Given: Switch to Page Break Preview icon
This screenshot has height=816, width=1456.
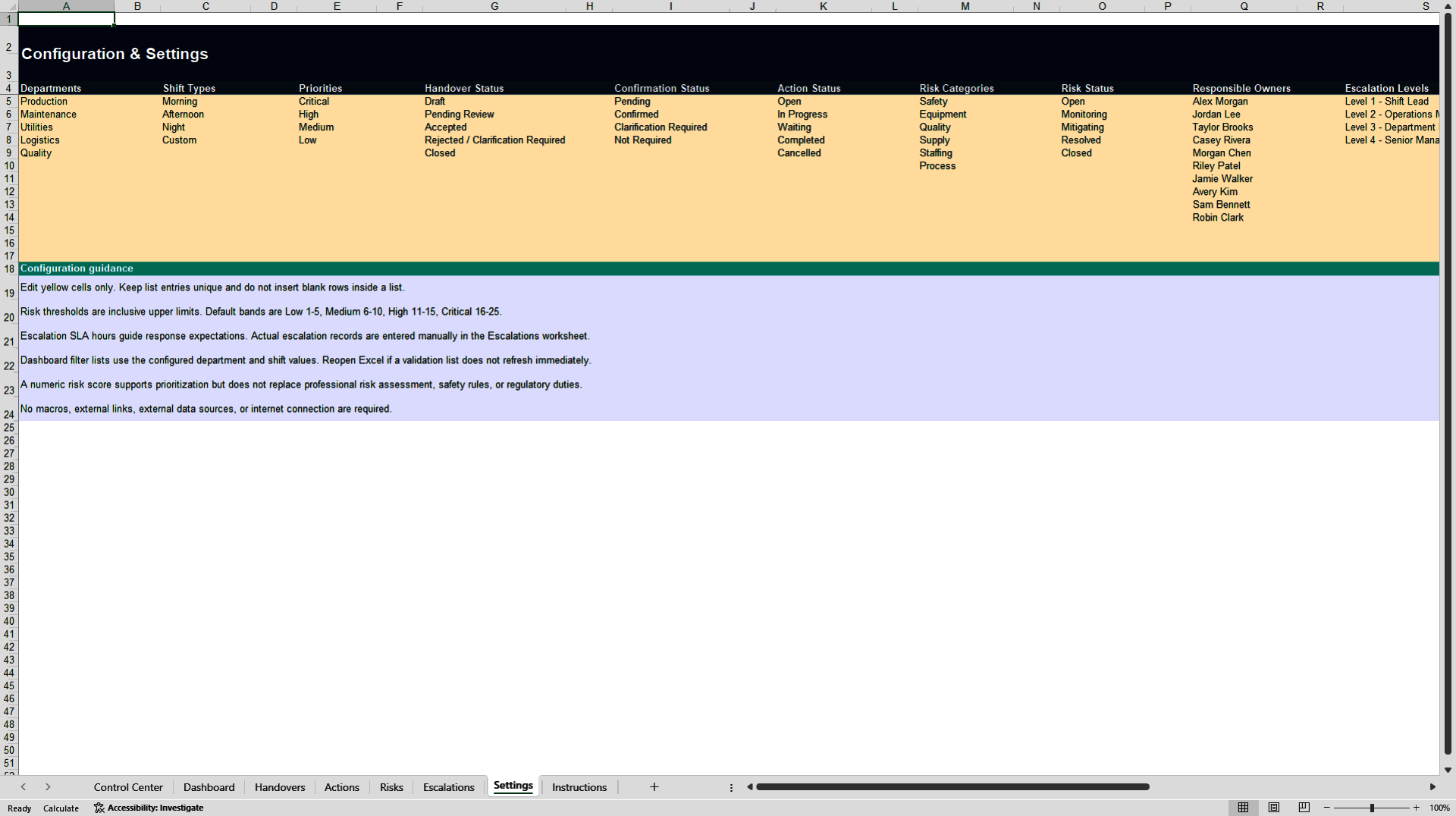Looking at the screenshot, I should pyautogui.click(x=1304, y=808).
